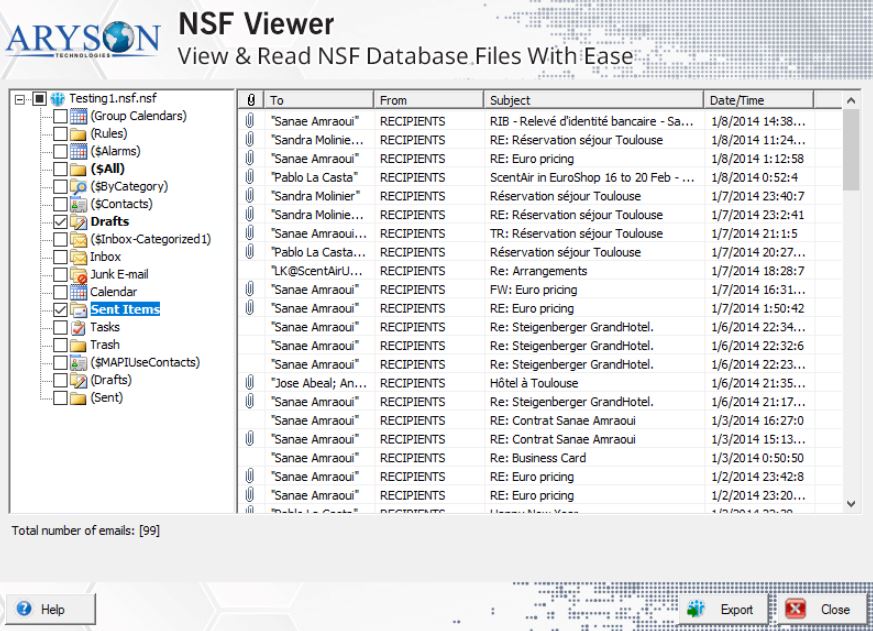
Task: Uncheck the Sent Items folder checkbox
Action: [x=60, y=310]
